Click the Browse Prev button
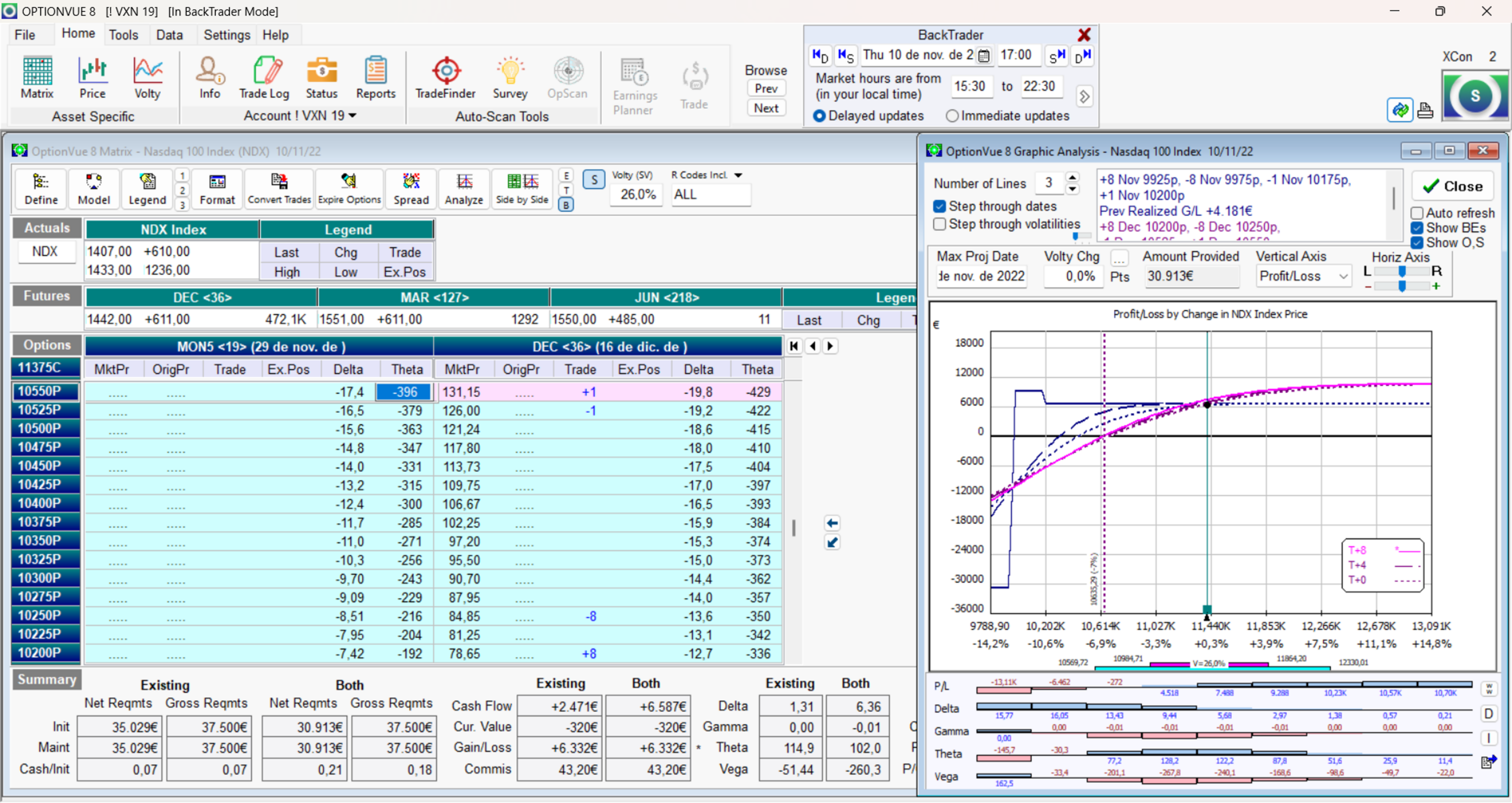Viewport: 1512px width, 803px height. coord(766,89)
